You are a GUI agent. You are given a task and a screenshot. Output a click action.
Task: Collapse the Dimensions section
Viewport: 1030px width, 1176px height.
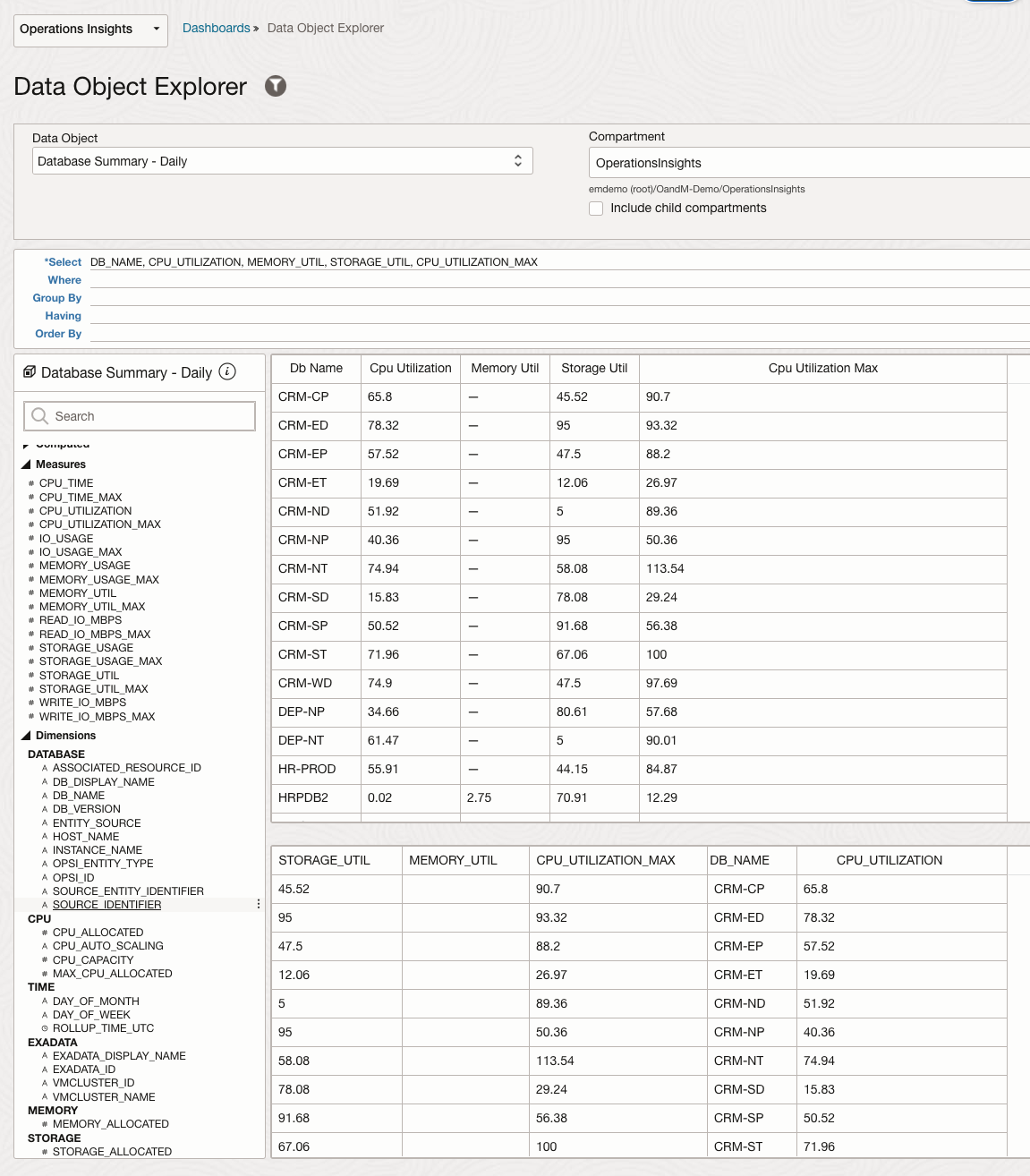point(26,735)
